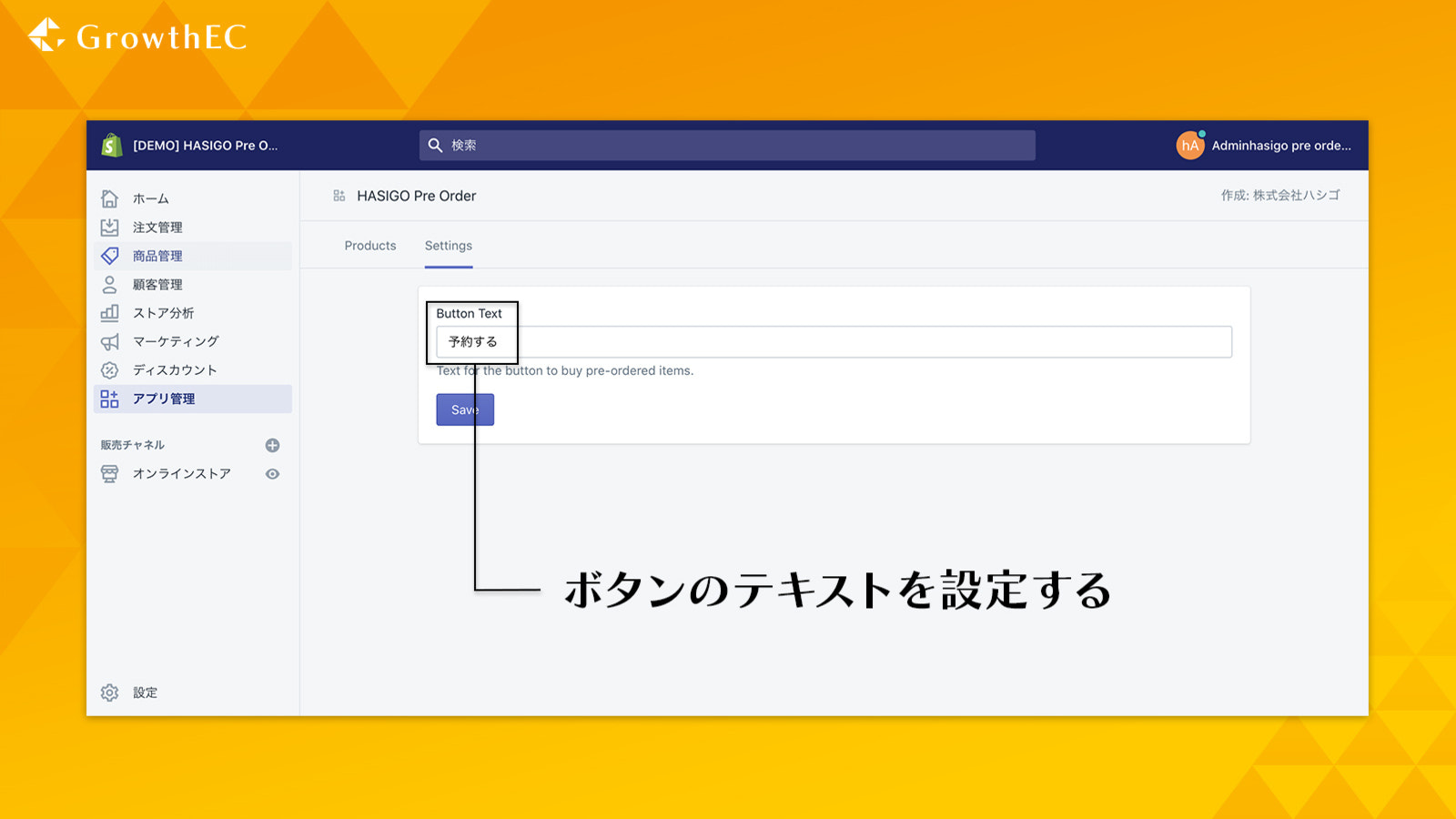Open the Adminhasigo pre orde... account menu
The height and width of the screenshot is (819, 1456).
point(1281,146)
